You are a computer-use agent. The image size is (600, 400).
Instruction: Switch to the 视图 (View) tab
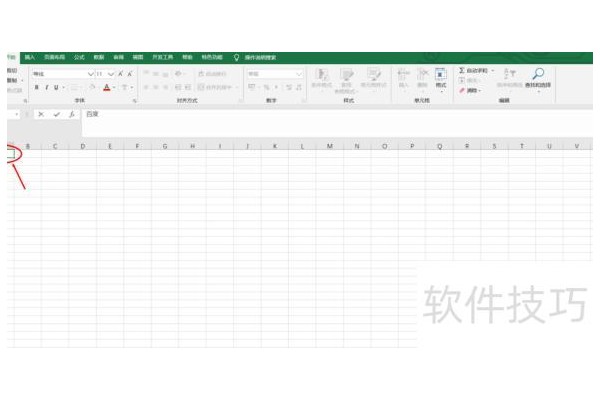[138, 57]
